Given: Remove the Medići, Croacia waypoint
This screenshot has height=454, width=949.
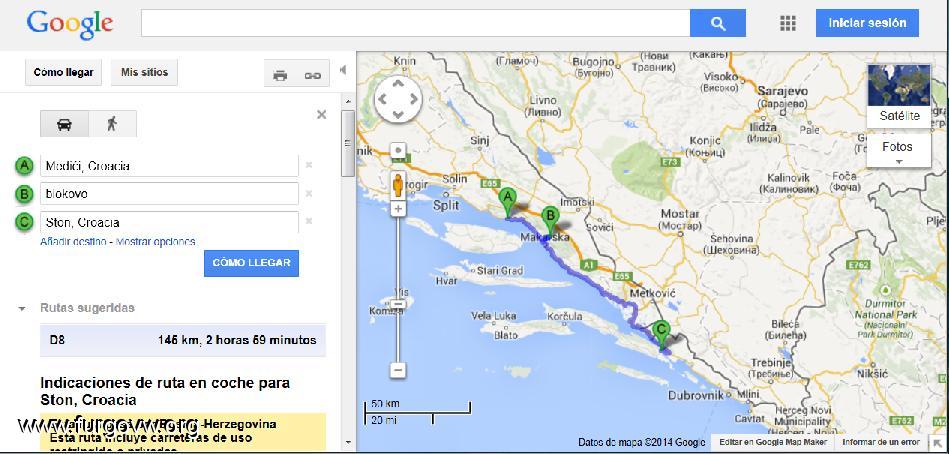Looking at the screenshot, I should 309,165.
